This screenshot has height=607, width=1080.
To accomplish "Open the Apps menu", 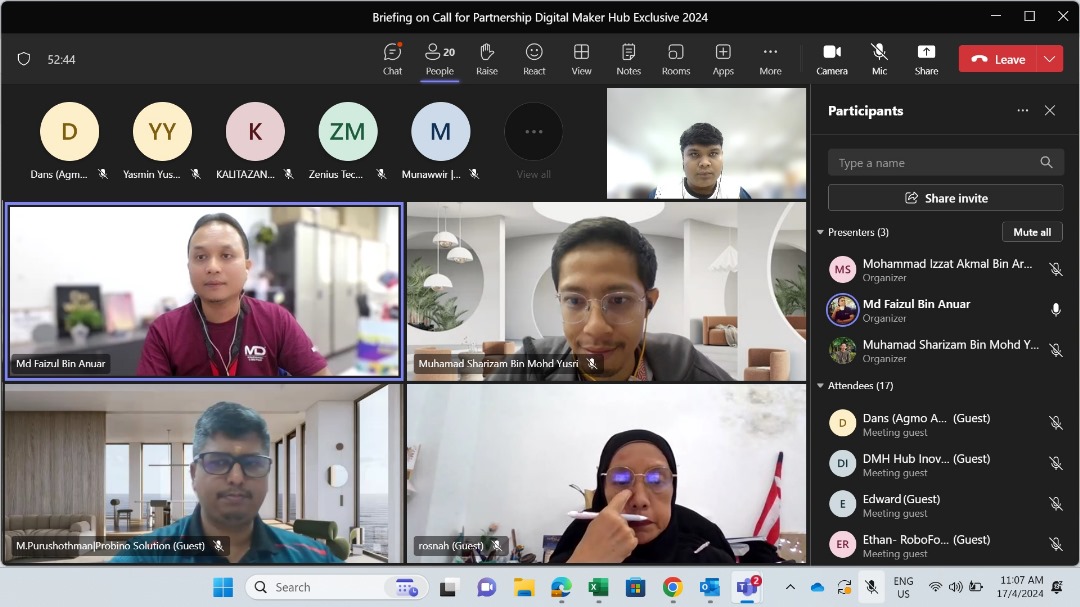I will (723, 58).
